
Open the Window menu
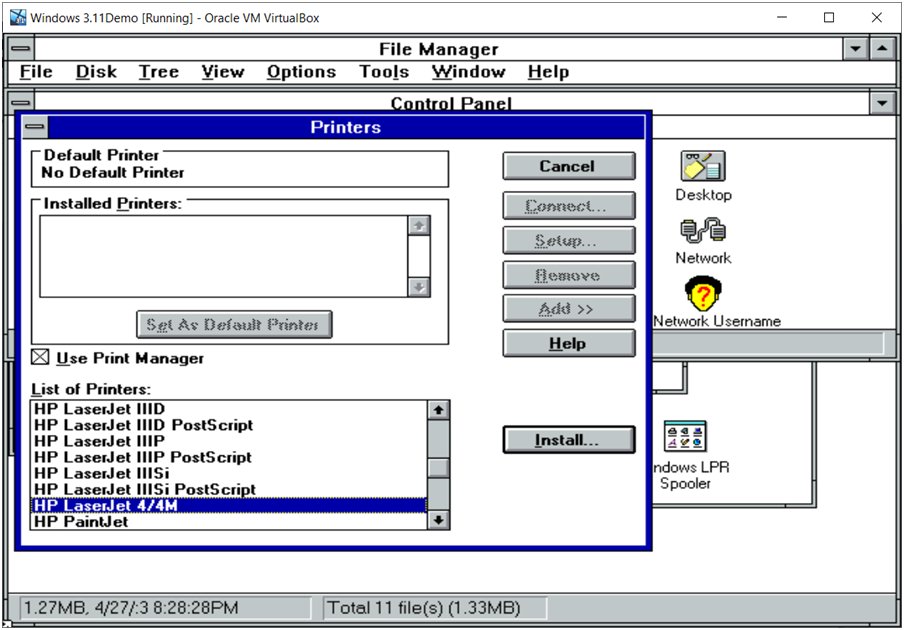point(468,71)
